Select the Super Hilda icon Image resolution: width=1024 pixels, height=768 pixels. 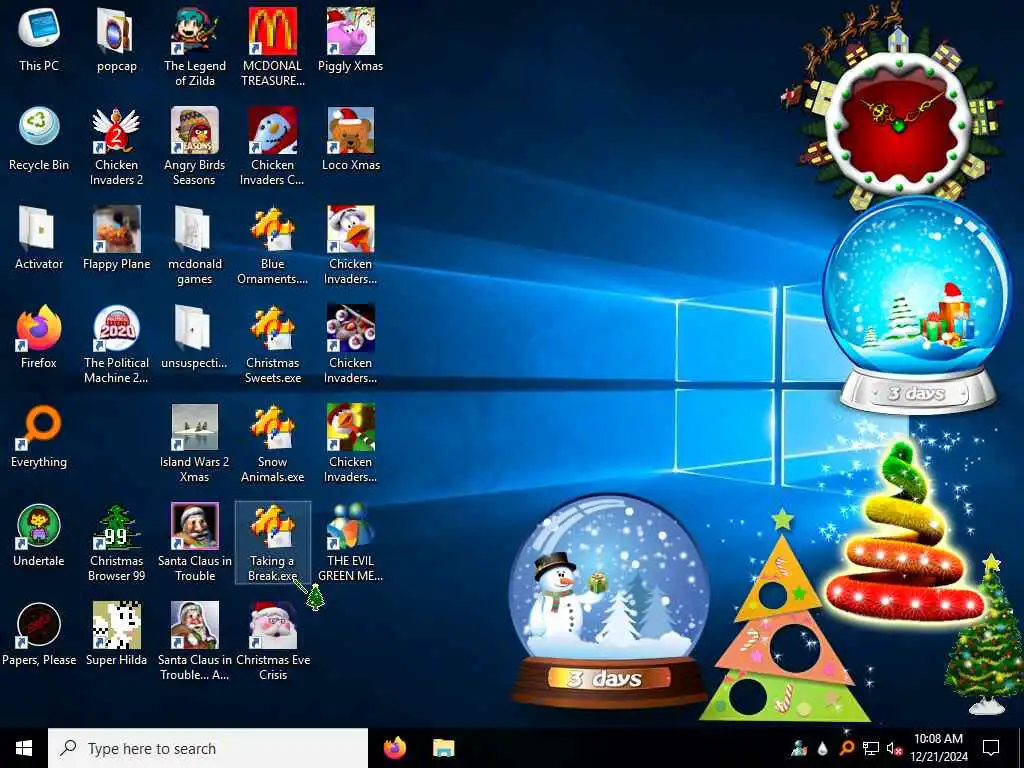tap(116, 634)
